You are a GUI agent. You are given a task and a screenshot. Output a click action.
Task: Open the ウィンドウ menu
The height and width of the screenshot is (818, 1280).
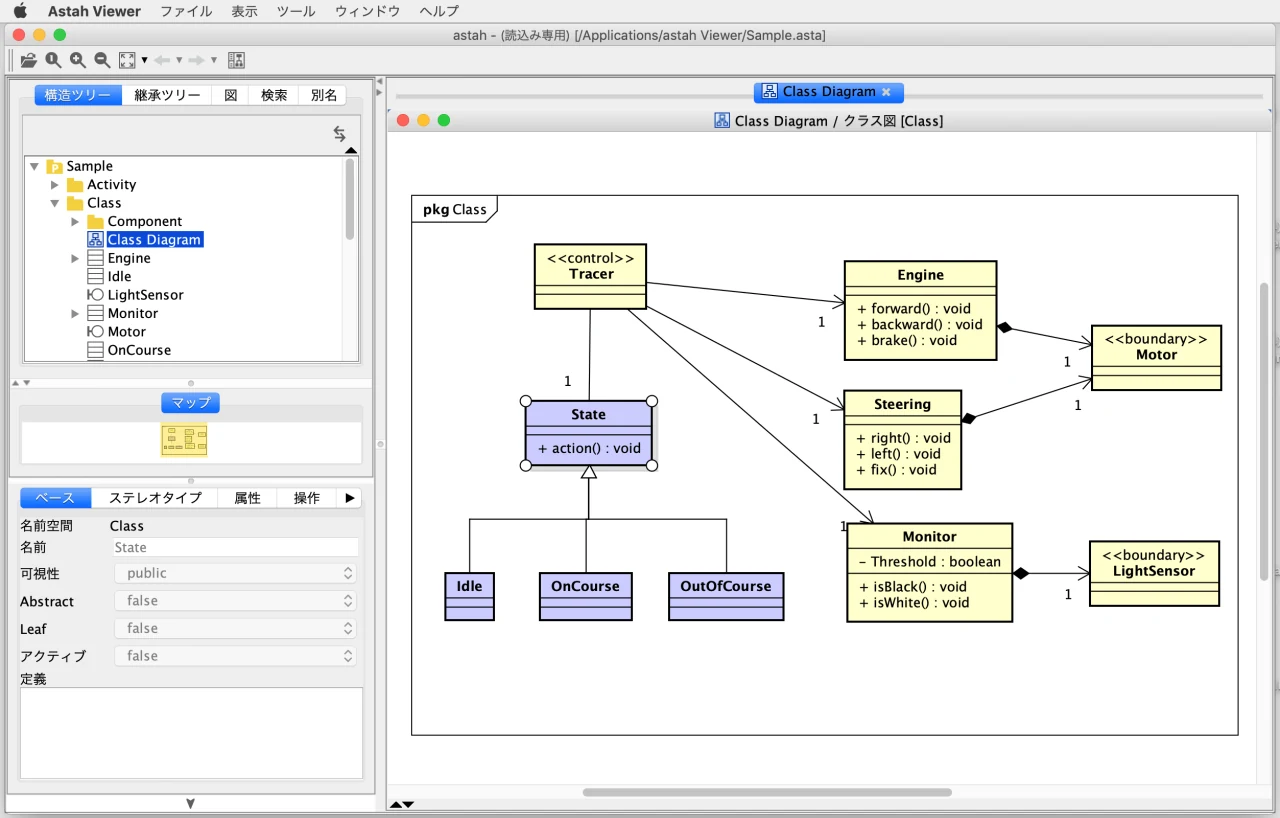pyautogui.click(x=367, y=11)
